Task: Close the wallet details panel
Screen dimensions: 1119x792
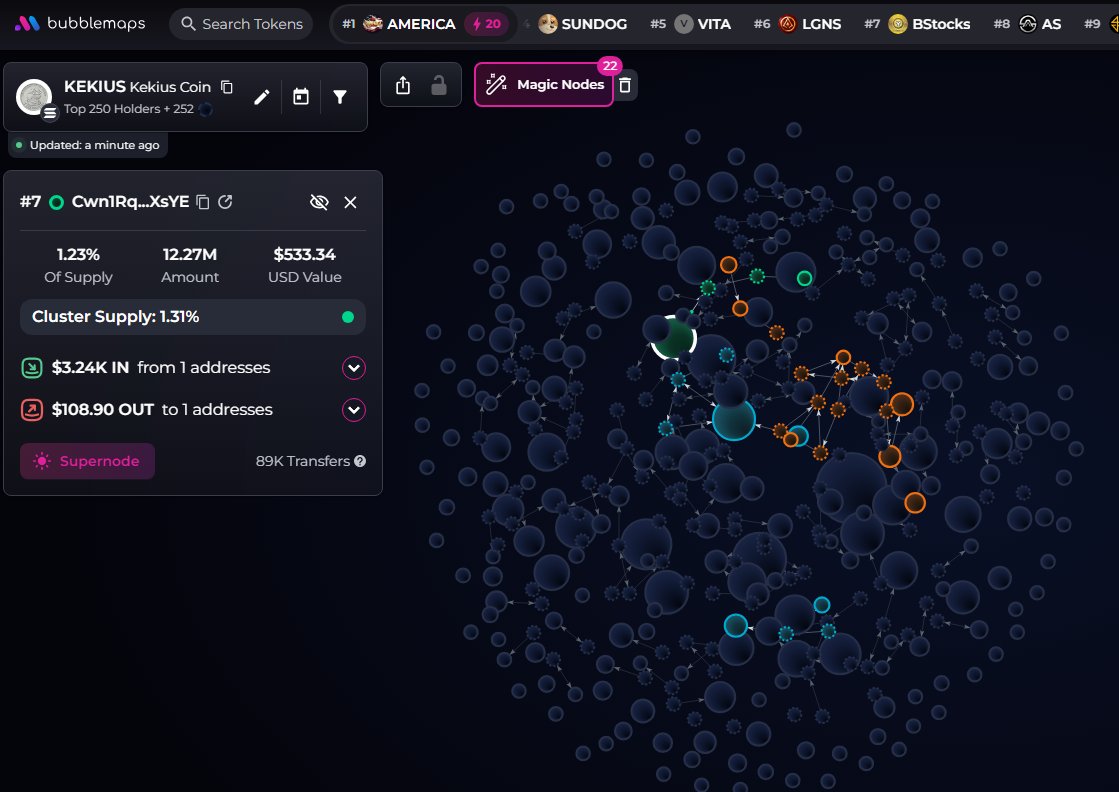Action: [350, 203]
